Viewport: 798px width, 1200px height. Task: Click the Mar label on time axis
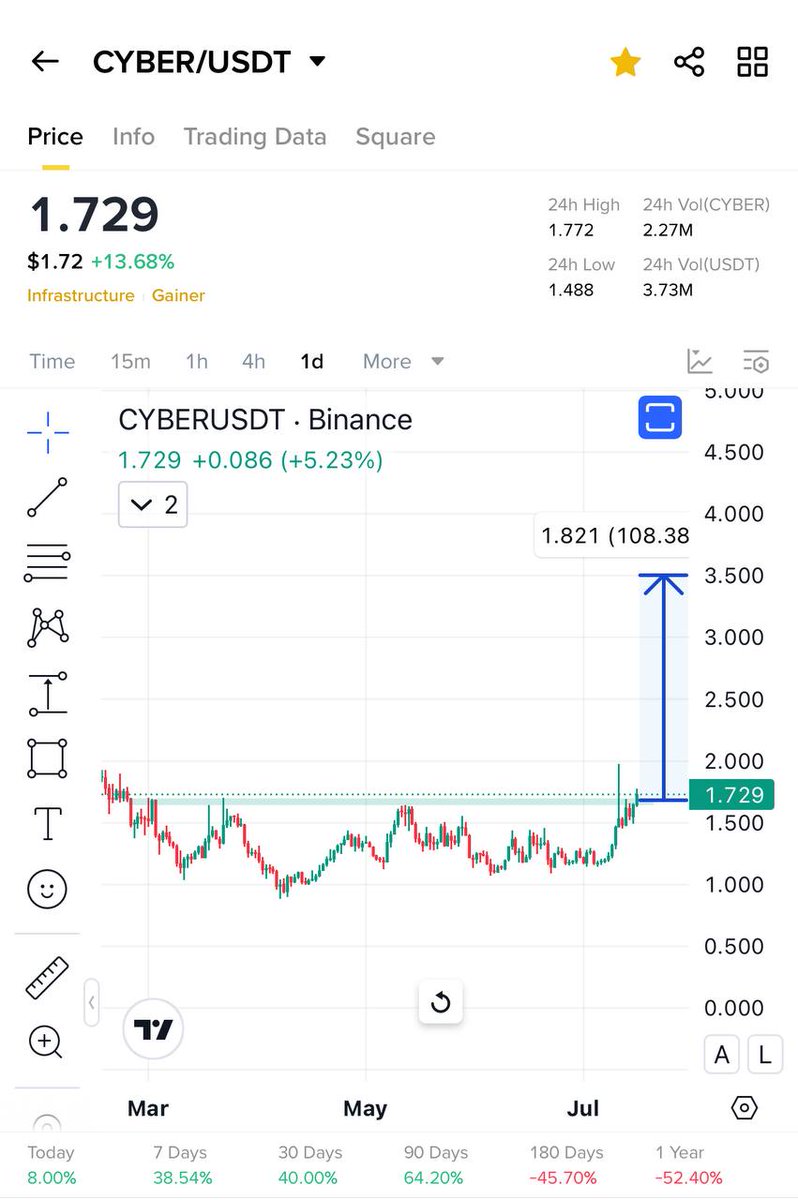pos(148,1108)
